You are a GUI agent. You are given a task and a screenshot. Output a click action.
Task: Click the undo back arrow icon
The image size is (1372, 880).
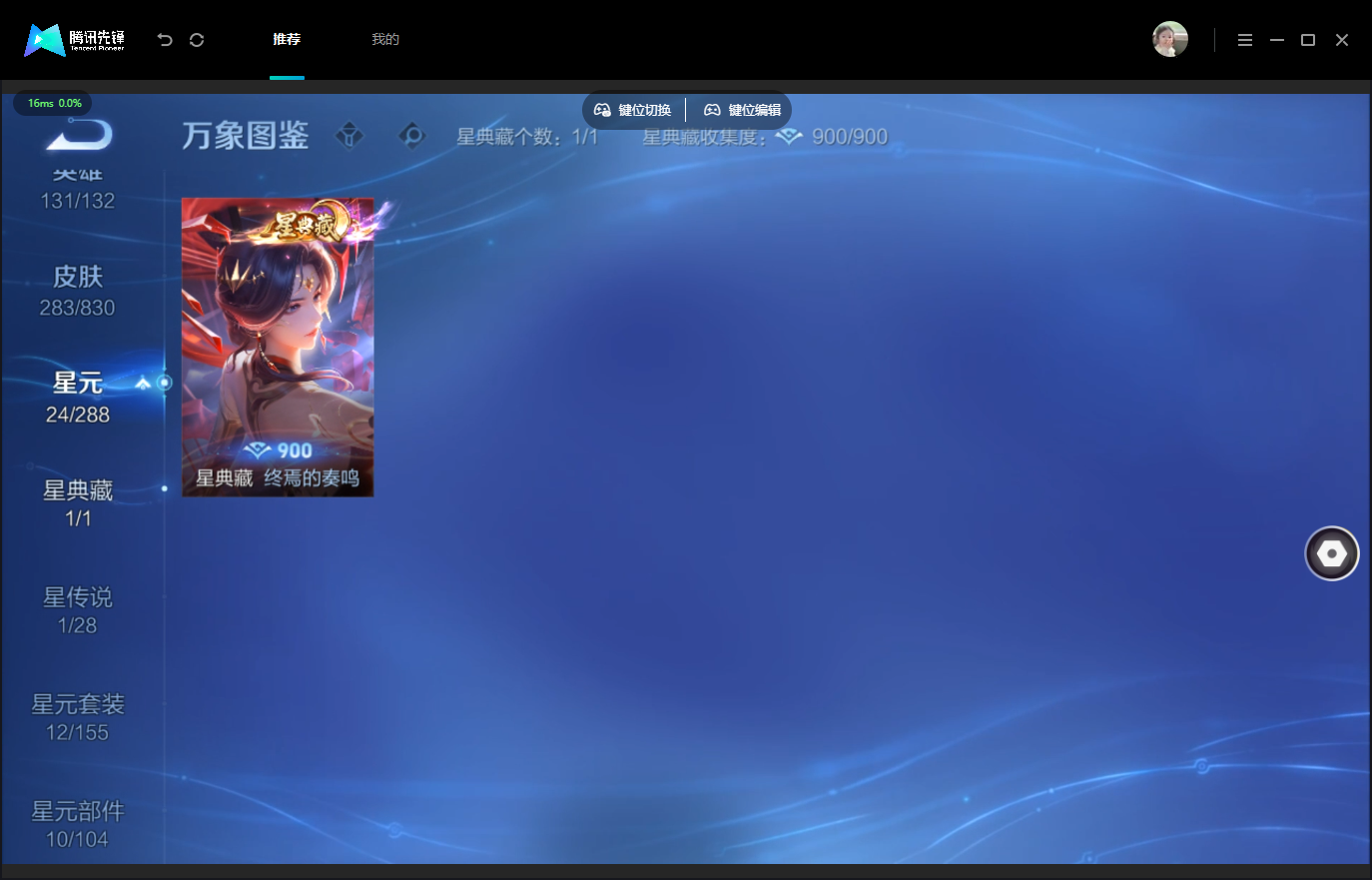(165, 40)
